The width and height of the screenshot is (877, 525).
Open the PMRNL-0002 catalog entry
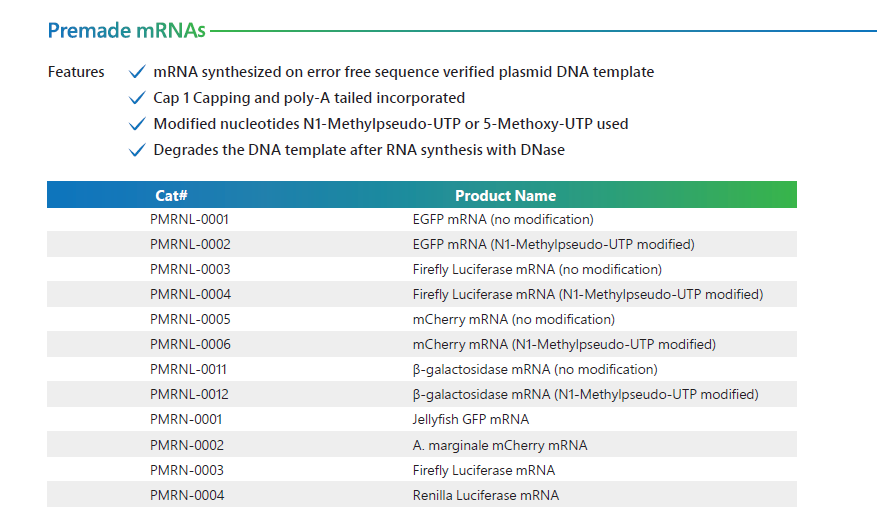190,244
